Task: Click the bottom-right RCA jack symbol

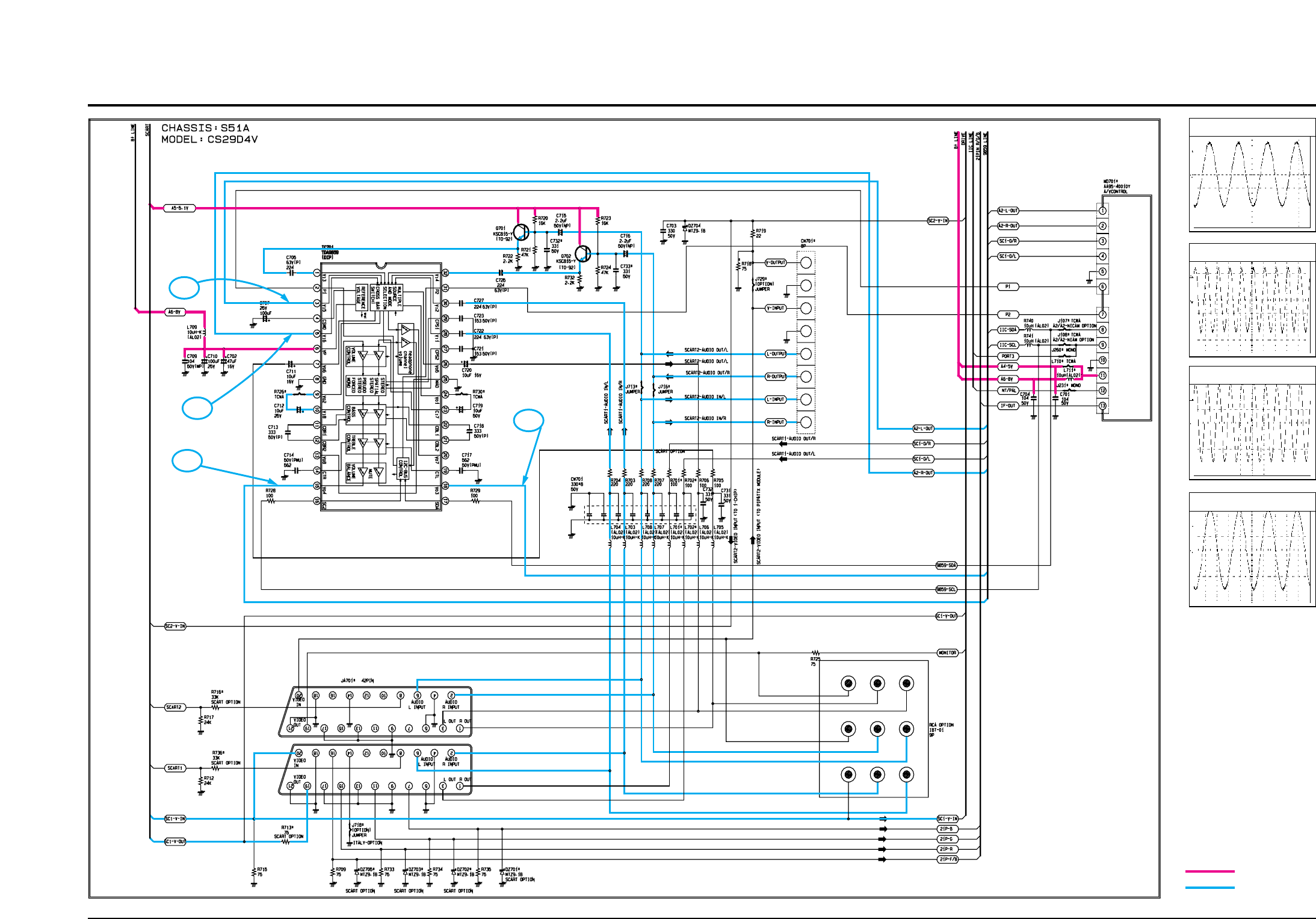Action: (906, 775)
